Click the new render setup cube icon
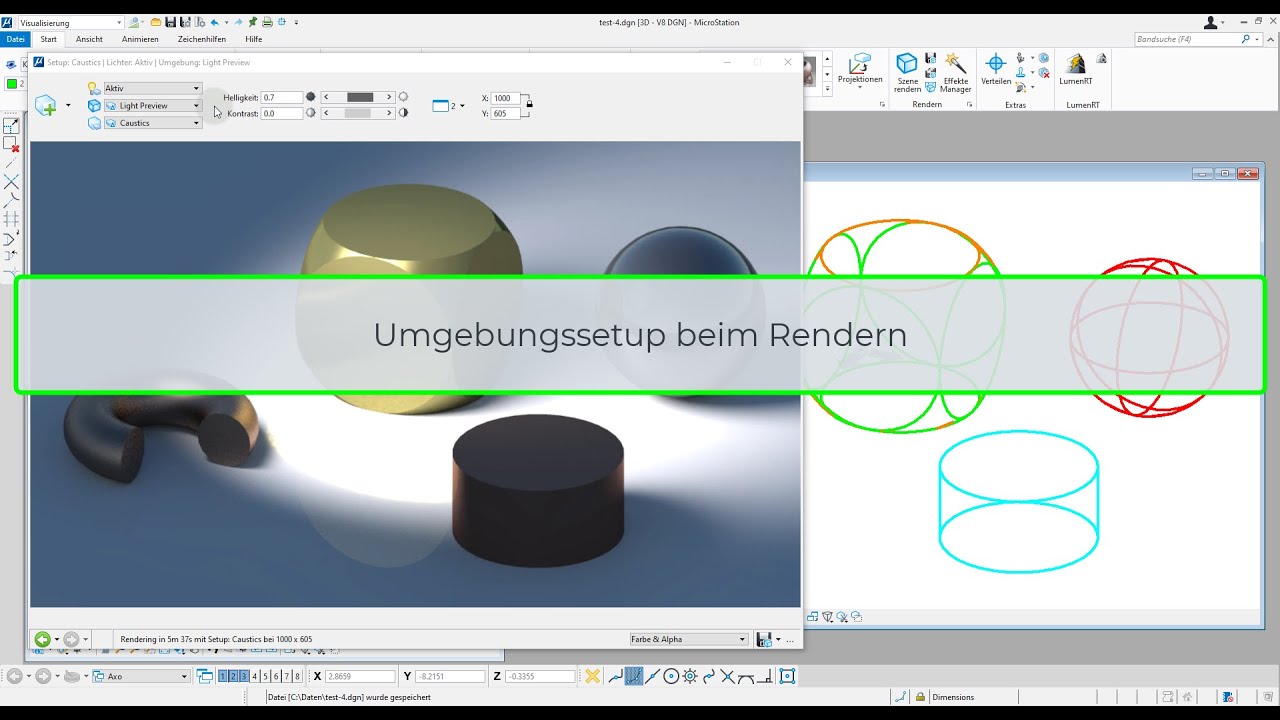 pos(45,105)
